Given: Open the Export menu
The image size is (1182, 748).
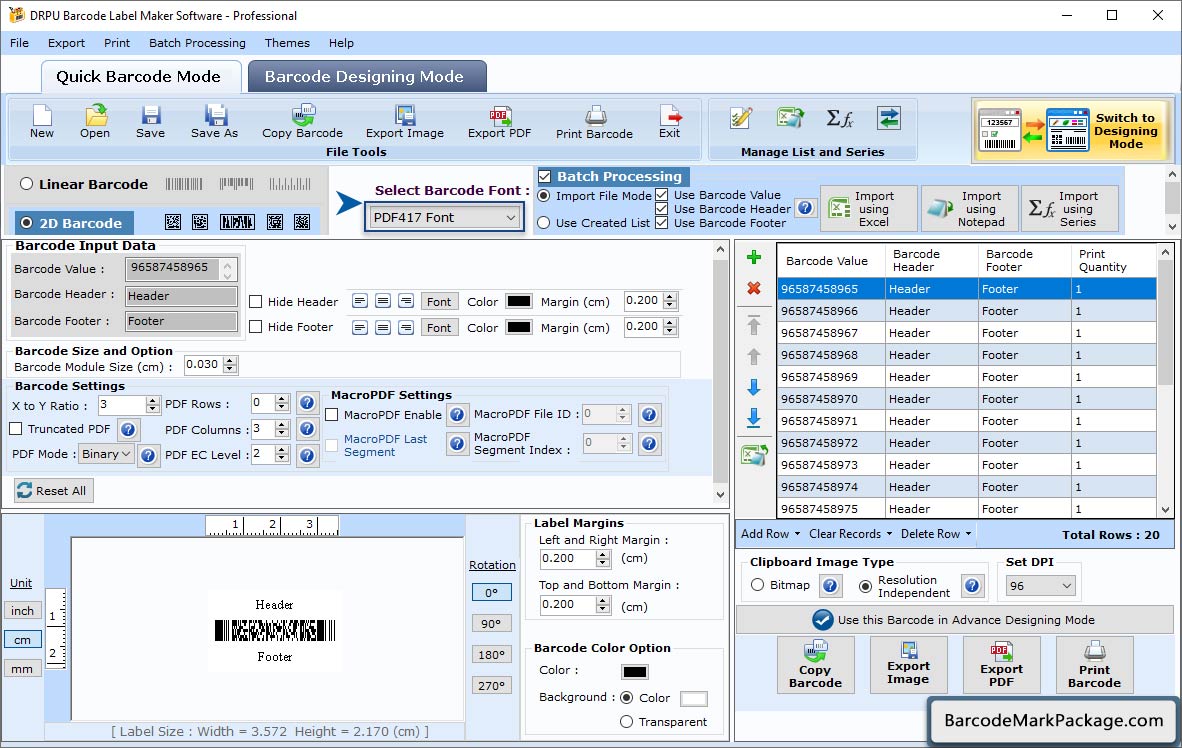Looking at the screenshot, I should coord(66,43).
